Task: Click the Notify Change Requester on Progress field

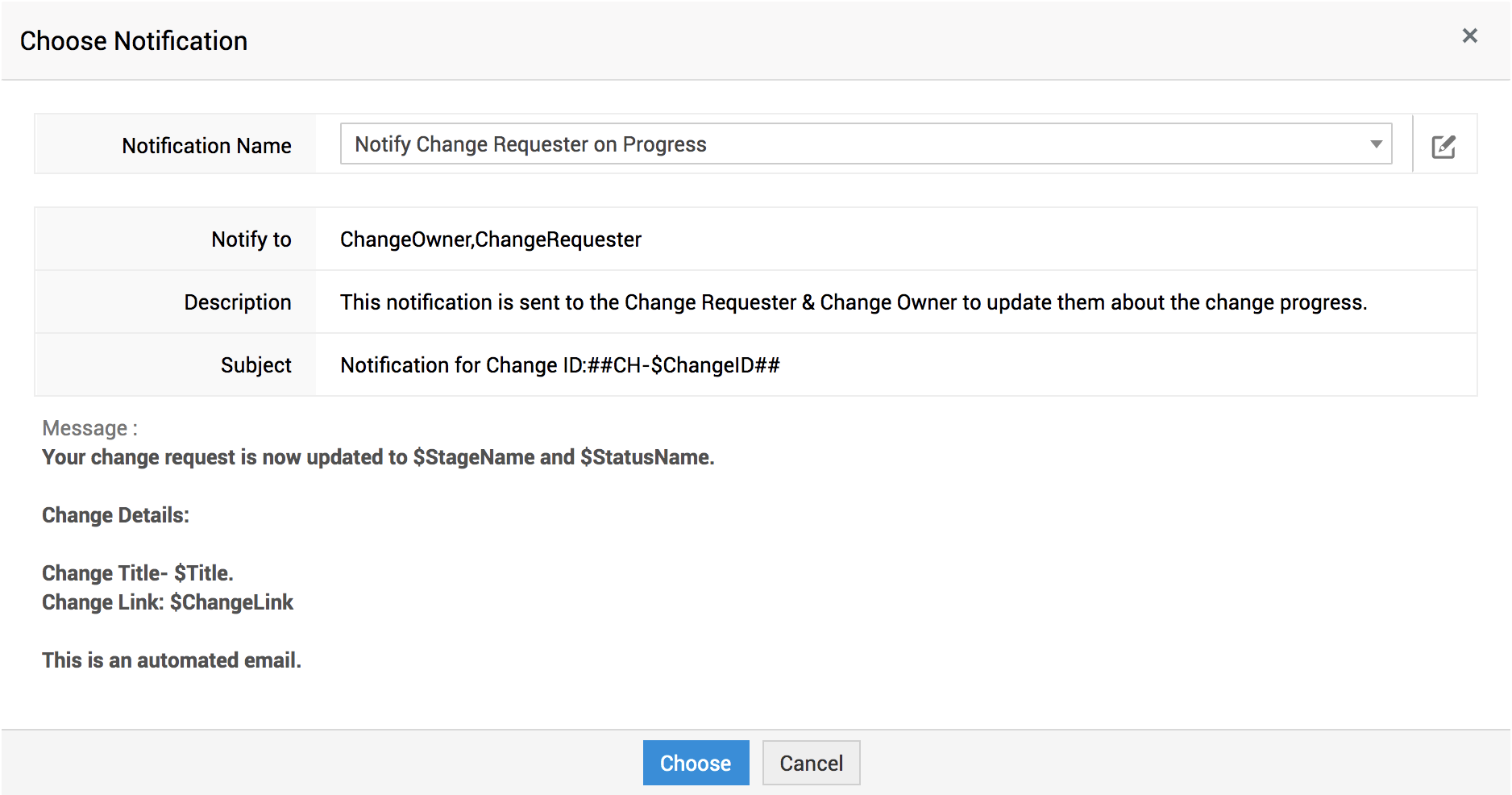Action: pos(854,144)
